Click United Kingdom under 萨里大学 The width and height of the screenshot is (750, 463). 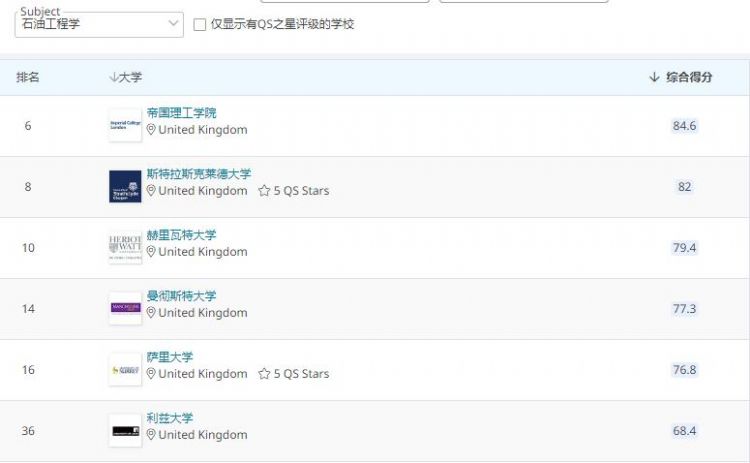point(203,374)
